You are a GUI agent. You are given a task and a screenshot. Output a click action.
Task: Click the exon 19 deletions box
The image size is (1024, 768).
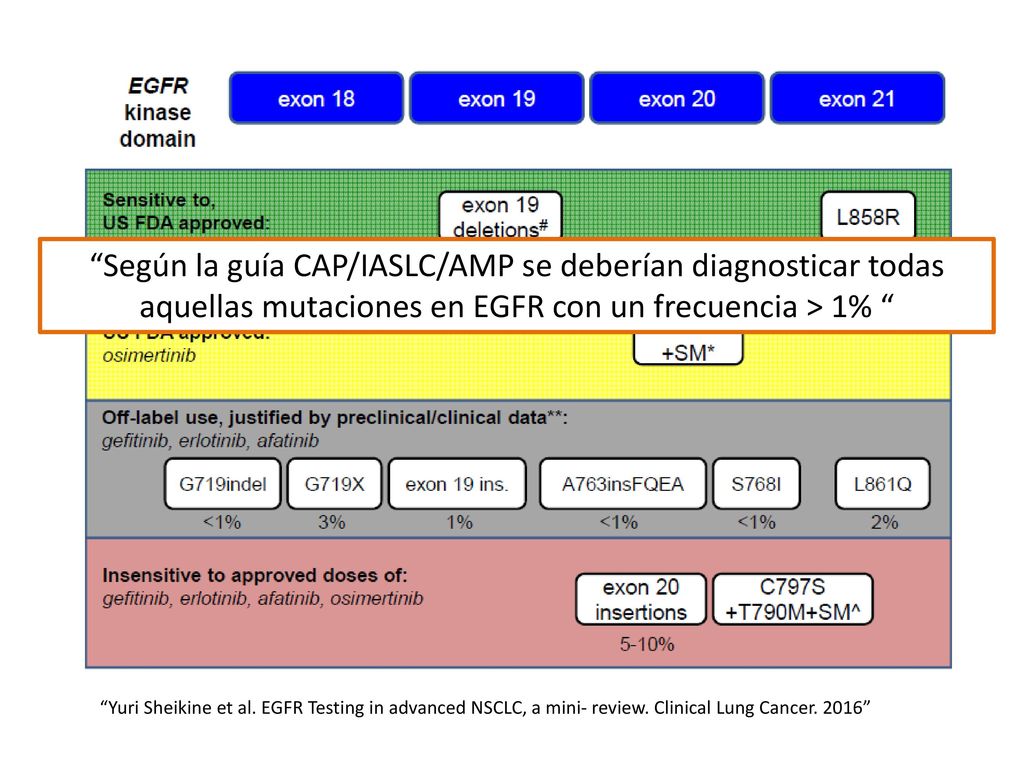click(500, 215)
